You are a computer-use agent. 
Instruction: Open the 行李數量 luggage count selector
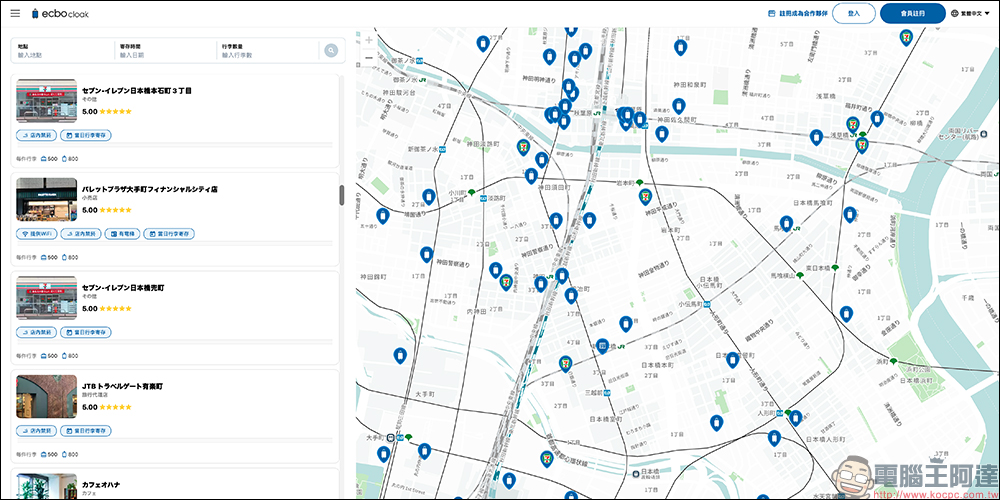click(x=264, y=51)
